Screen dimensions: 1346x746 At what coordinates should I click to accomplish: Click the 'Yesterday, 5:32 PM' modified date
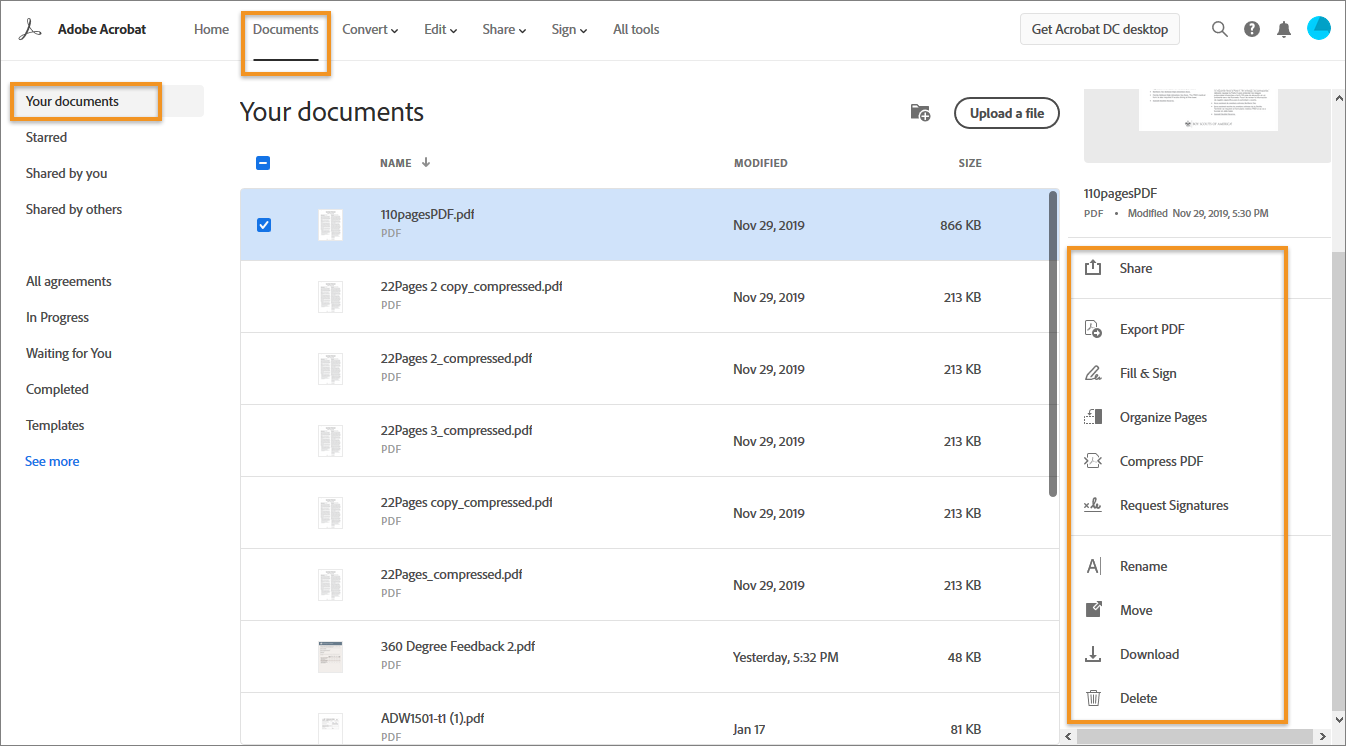(785, 657)
